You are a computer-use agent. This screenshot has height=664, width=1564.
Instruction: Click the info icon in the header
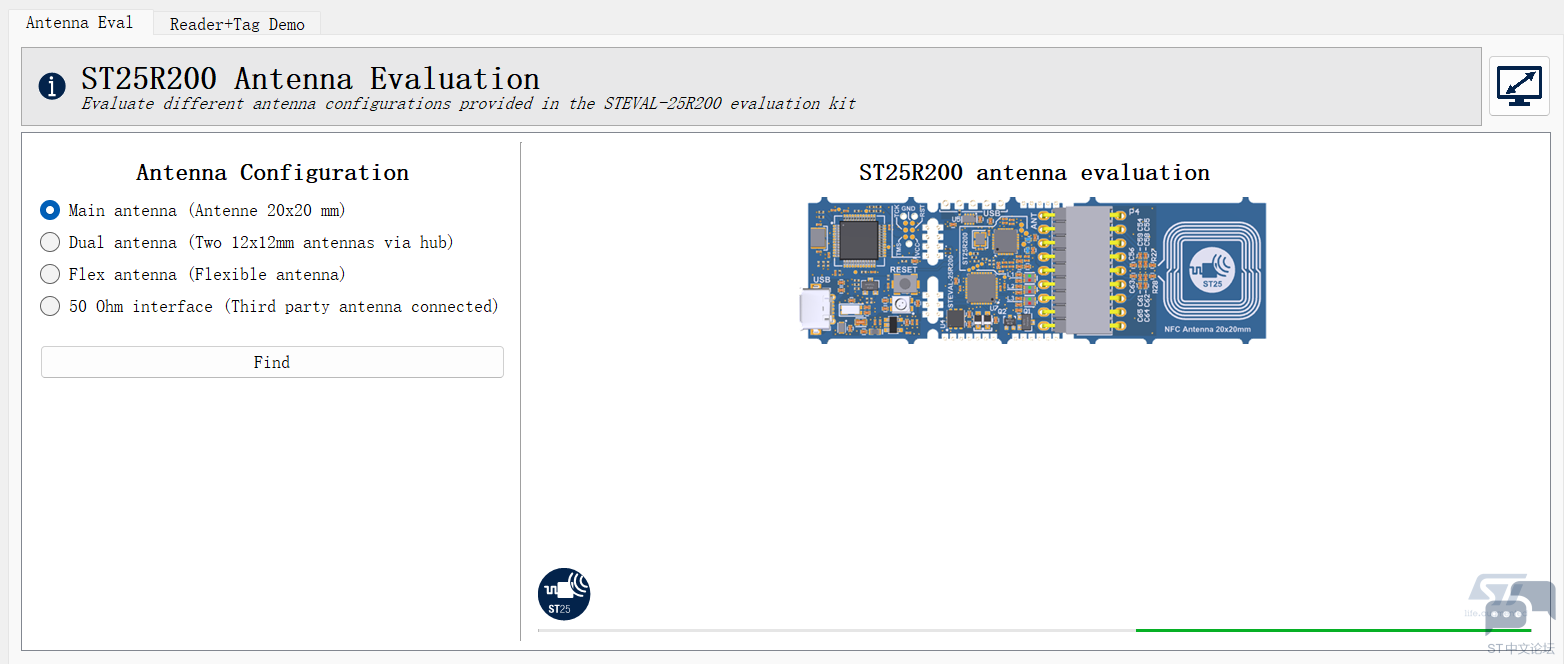point(52,86)
